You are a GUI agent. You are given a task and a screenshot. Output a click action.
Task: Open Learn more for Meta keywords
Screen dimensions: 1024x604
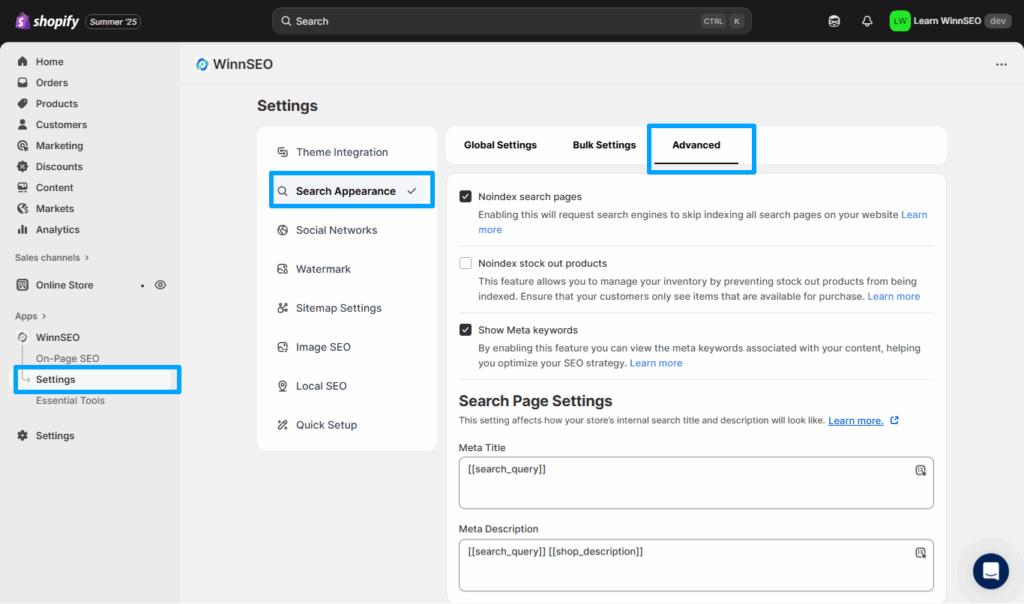click(x=656, y=363)
